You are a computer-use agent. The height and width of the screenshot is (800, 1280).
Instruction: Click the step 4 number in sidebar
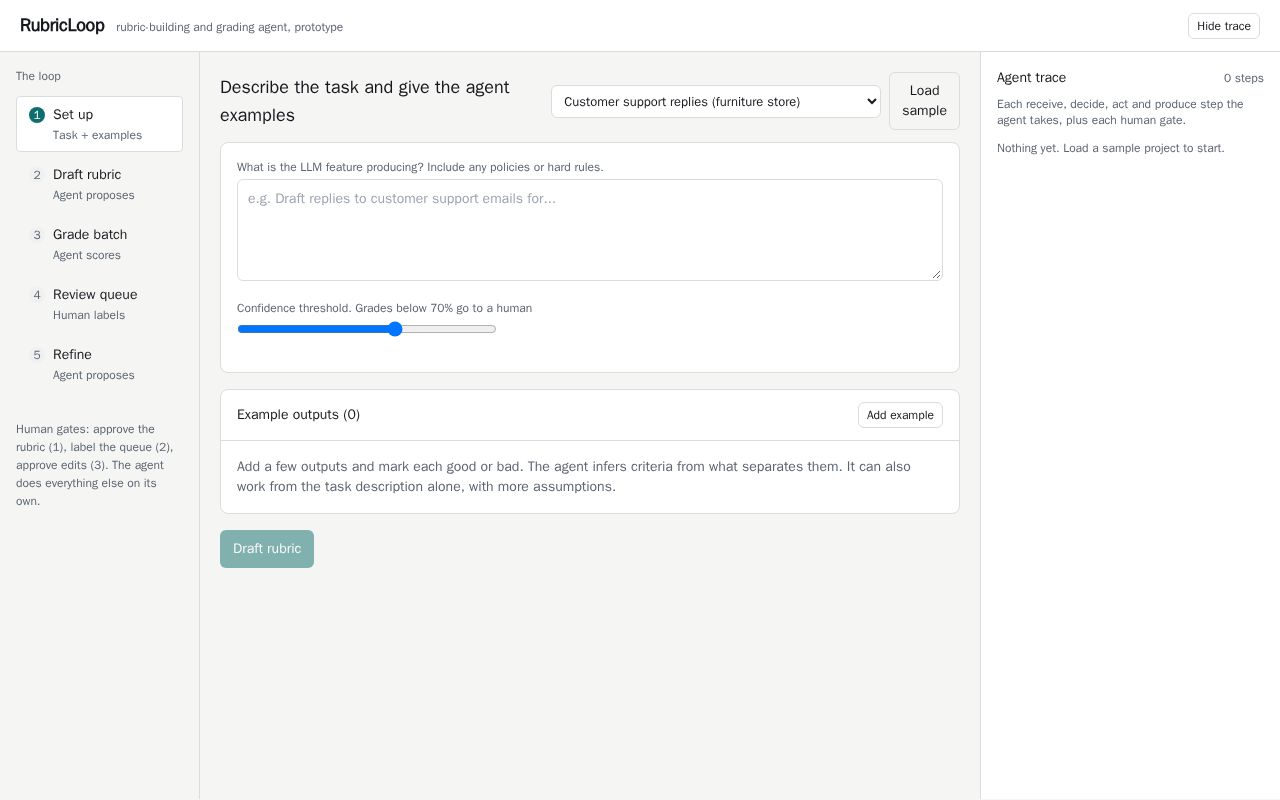pyautogui.click(x=37, y=295)
